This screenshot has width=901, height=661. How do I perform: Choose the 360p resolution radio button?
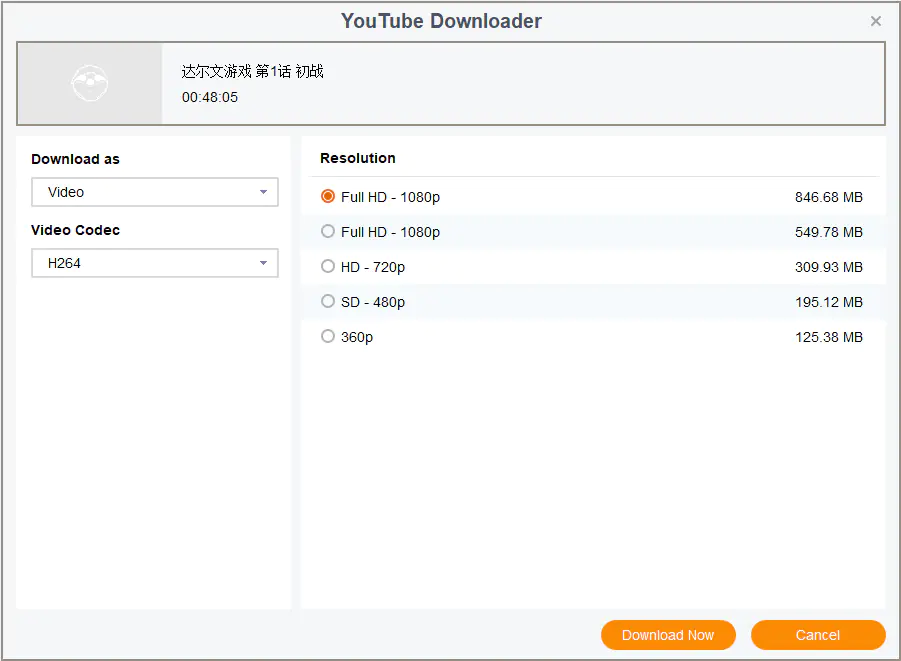[x=328, y=337]
